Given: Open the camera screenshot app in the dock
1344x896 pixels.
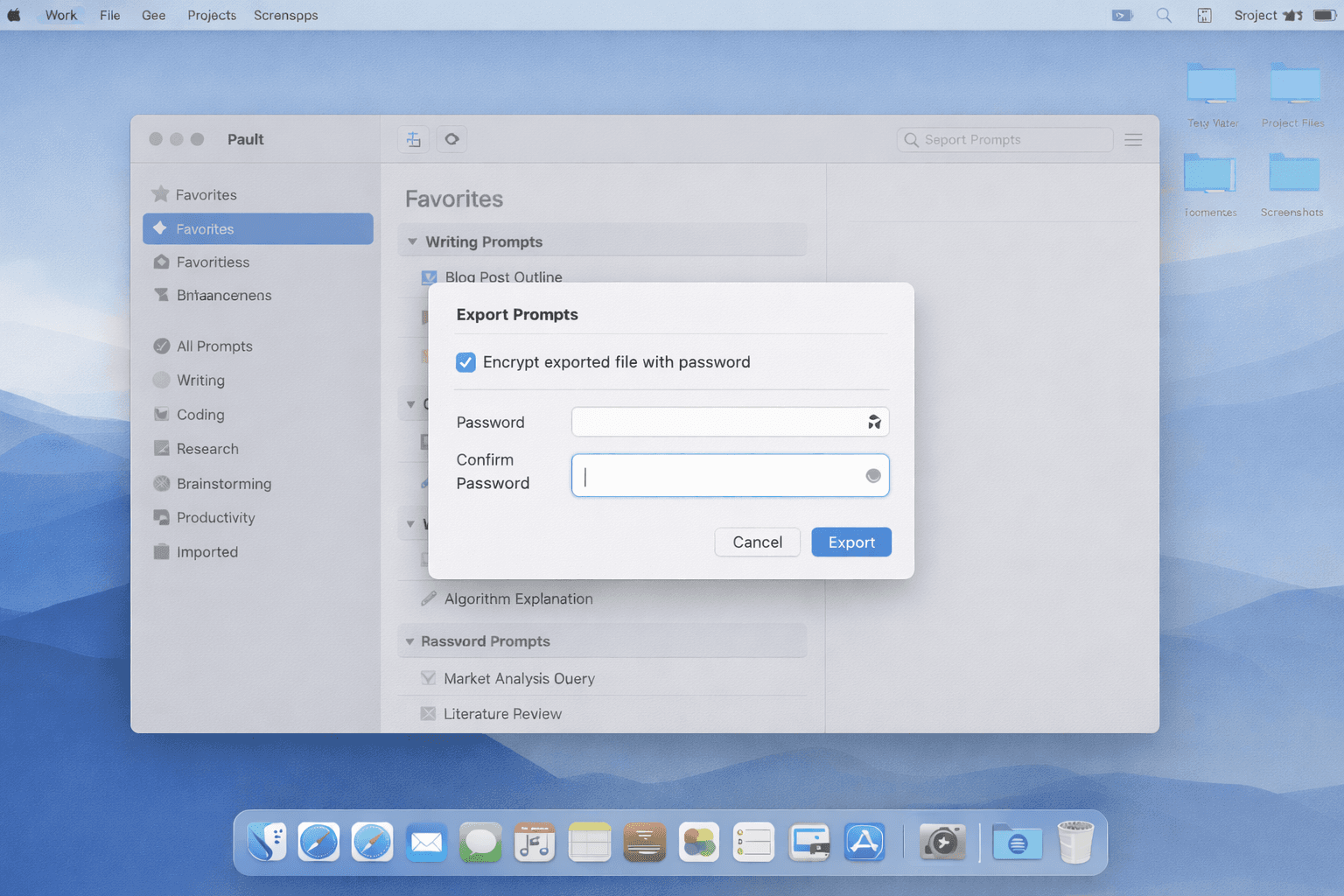Looking at the screenshot, I should click(x=942, y=843).
